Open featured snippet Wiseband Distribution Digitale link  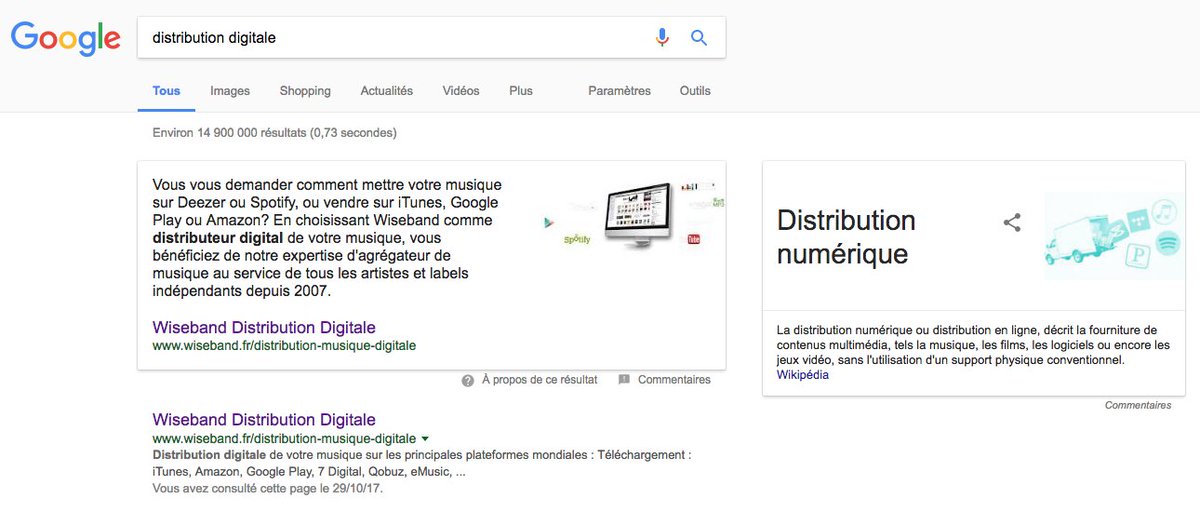(264, 327)
